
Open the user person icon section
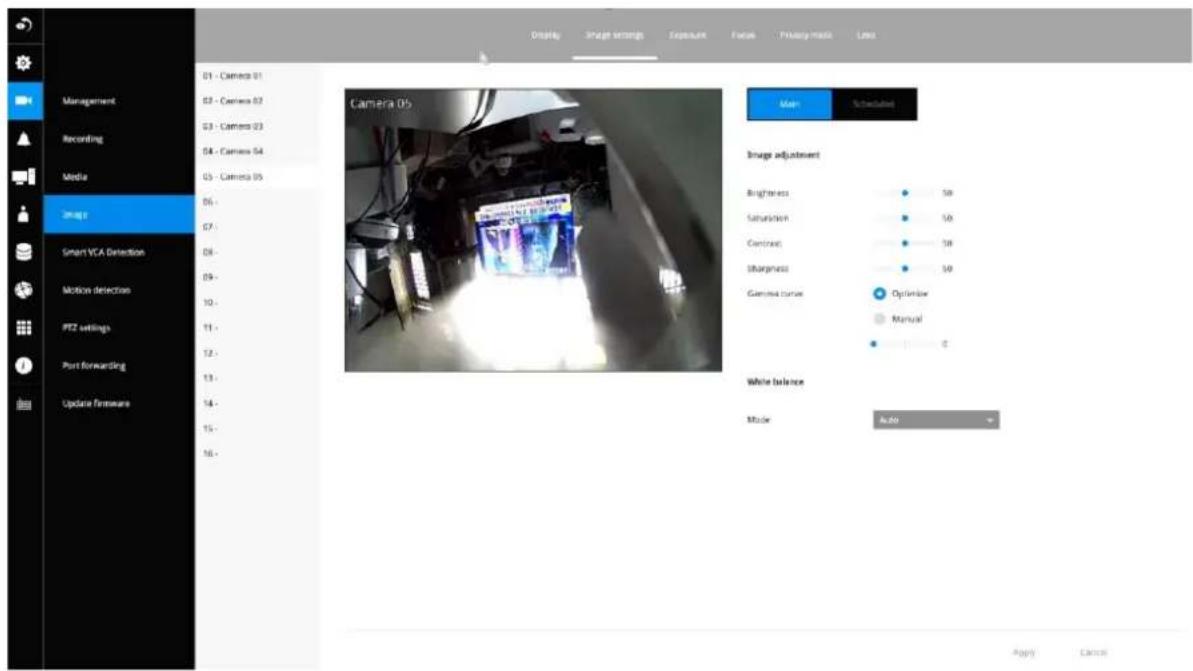coord(24,214)
